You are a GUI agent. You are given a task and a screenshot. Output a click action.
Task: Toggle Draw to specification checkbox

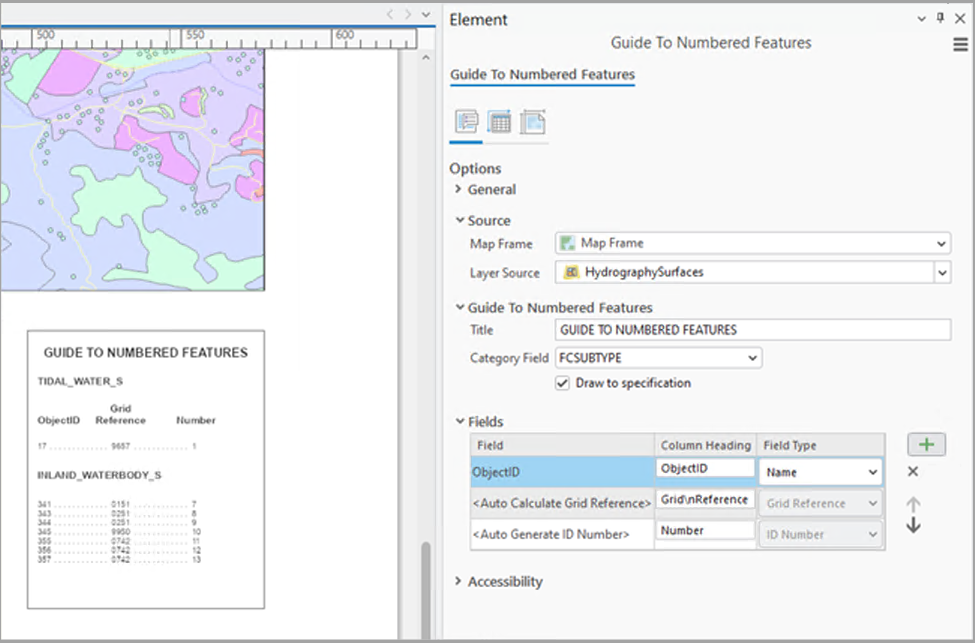click(x=562, y=383)
